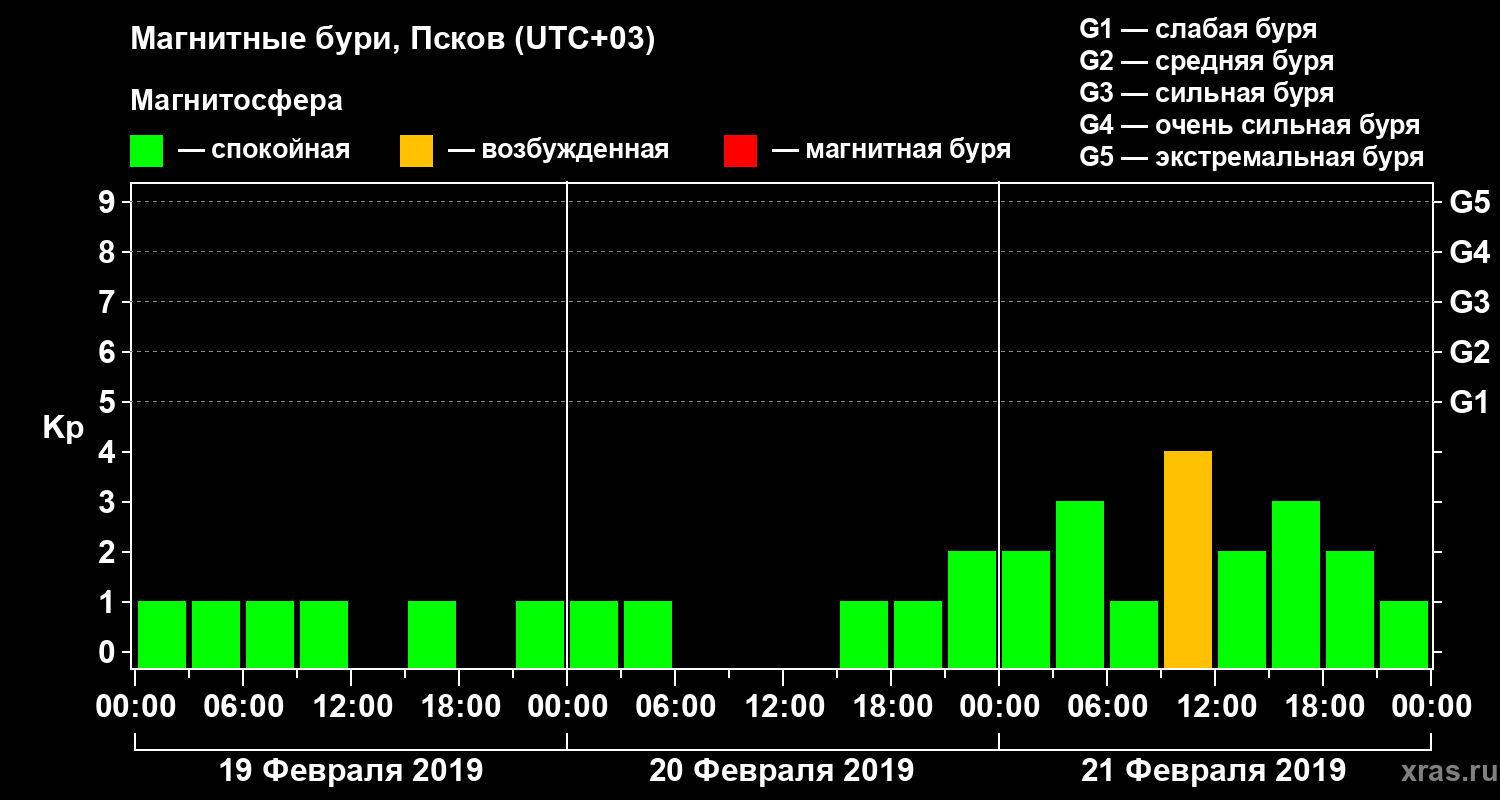1500x800 pixels.
Task: Select the Kp 3 bar before 06:00 on 21 February
Action: point(1080,584)
